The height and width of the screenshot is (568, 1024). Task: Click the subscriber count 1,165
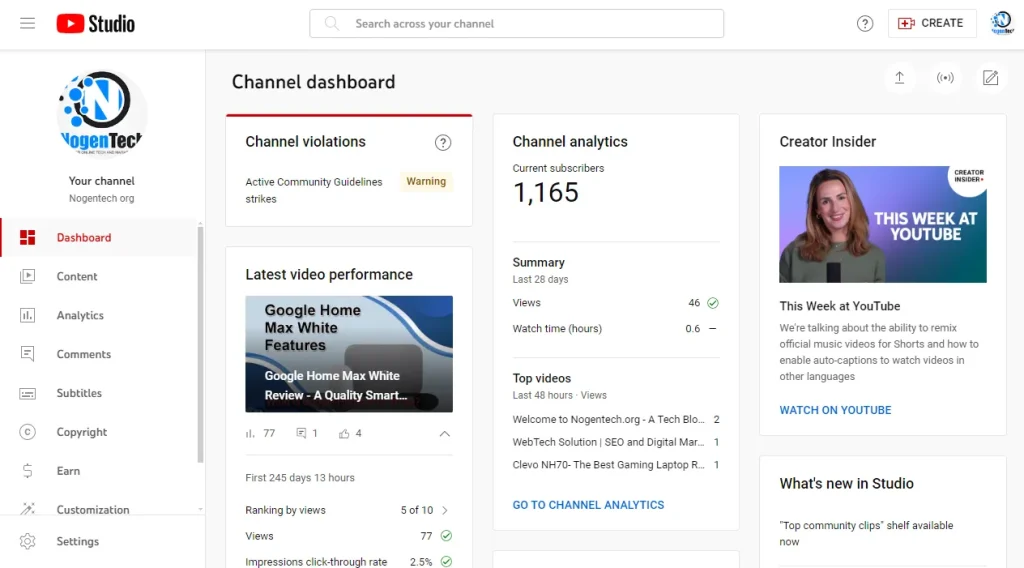545,193
